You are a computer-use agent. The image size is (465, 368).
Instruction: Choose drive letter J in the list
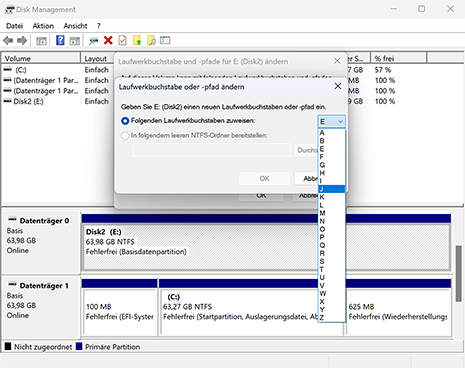click(x=332, y=189)
